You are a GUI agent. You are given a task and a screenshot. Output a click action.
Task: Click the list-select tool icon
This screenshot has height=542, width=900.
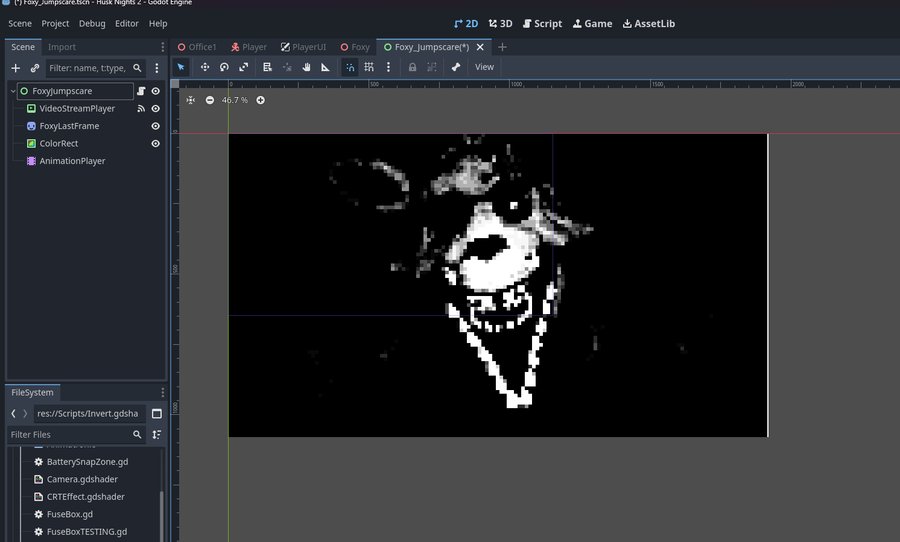(267, 67)
